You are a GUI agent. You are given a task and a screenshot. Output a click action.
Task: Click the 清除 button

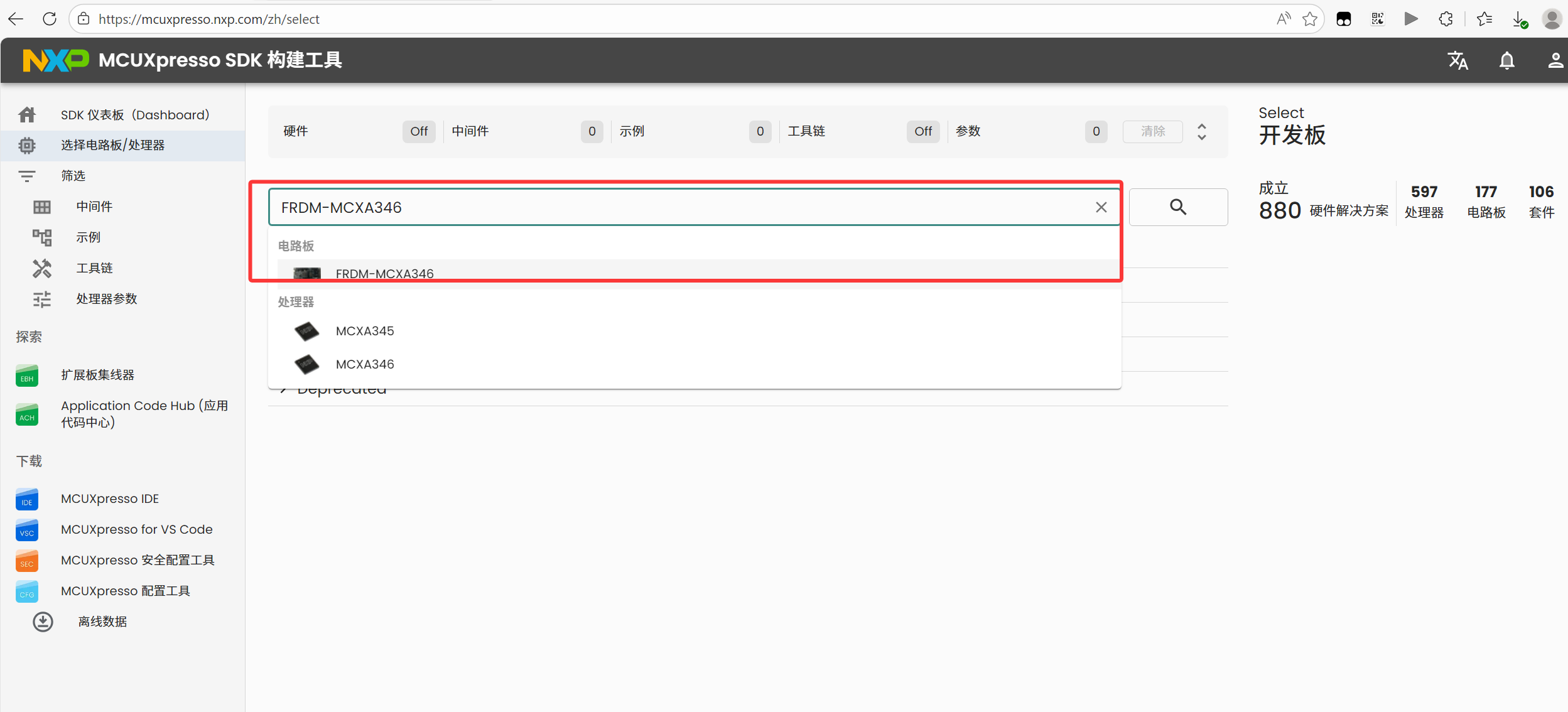[1152, 131]
